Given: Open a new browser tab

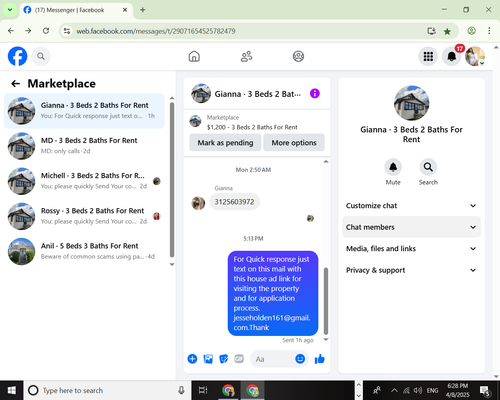Looking at the screenshot, I should (143, 10).
